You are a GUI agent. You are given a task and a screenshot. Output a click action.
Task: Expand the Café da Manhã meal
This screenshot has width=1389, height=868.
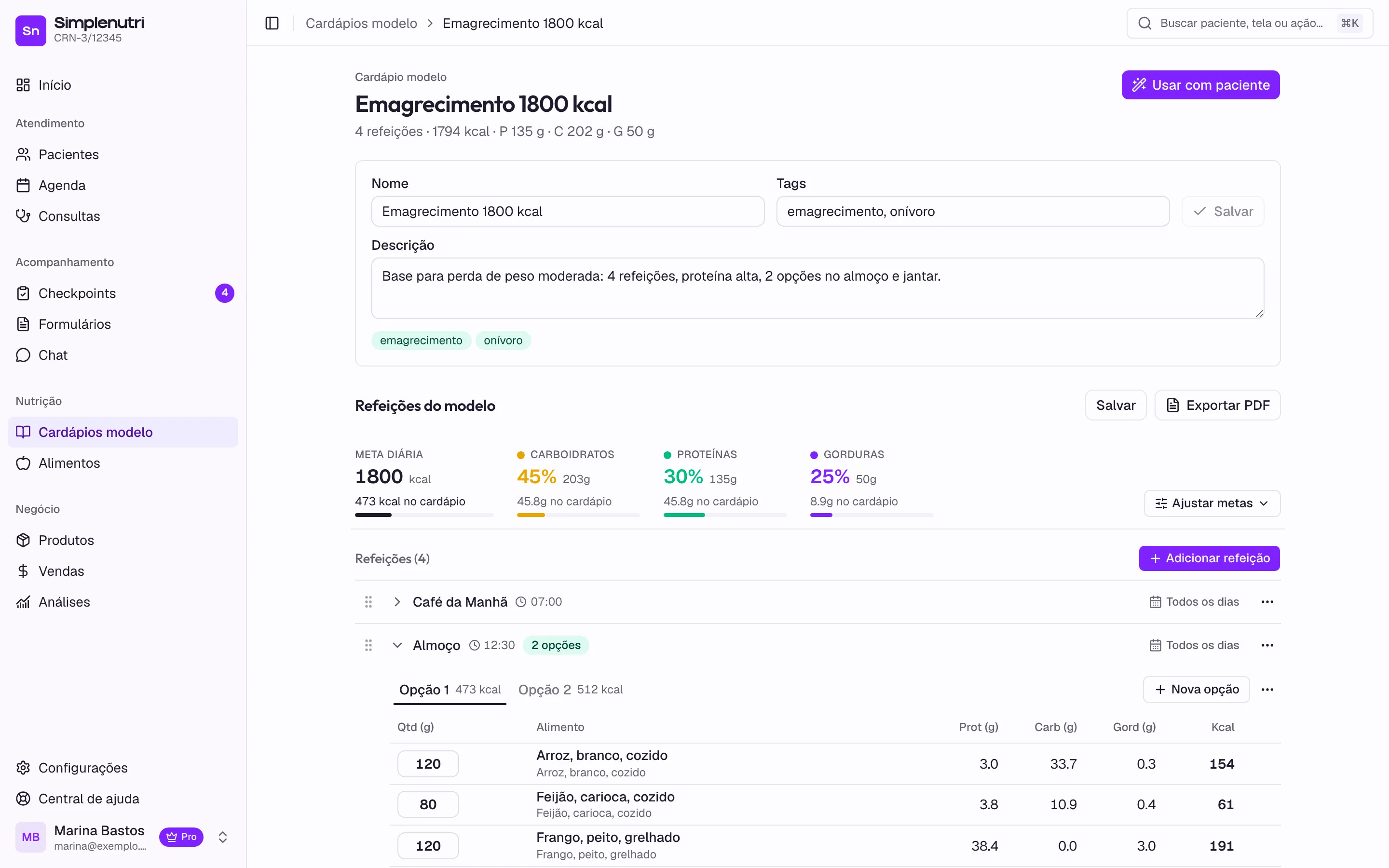click(x=397, y=602)
